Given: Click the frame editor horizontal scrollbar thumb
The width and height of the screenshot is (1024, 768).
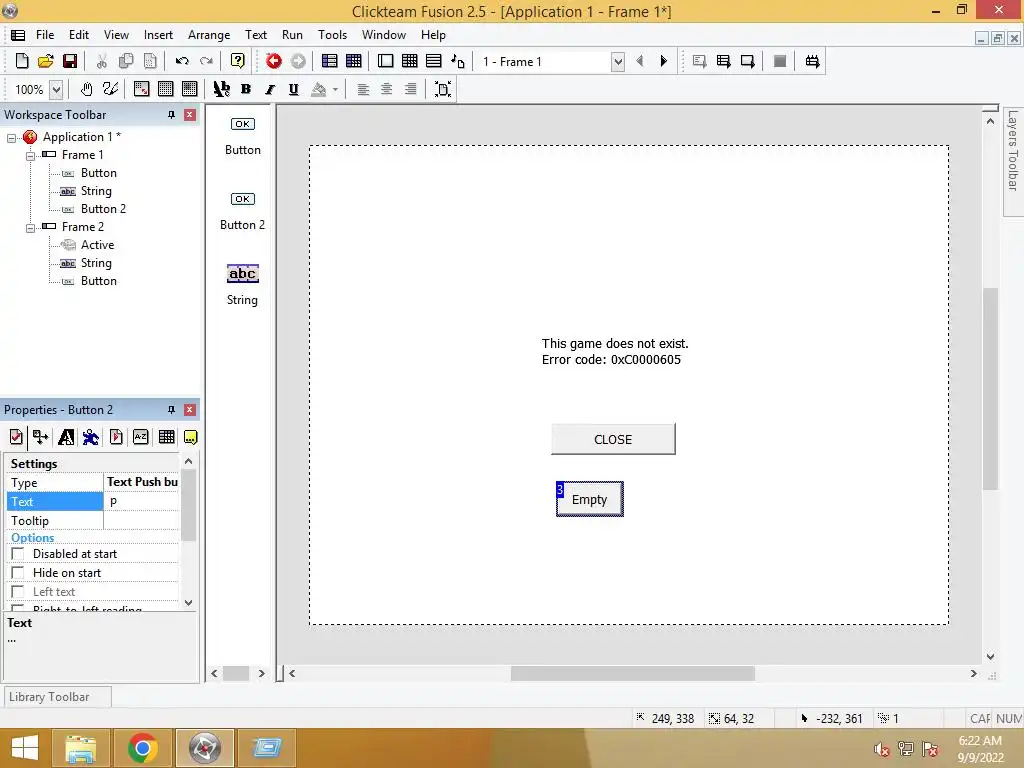Looking at the screenshot, I should [x=632, y=673].
